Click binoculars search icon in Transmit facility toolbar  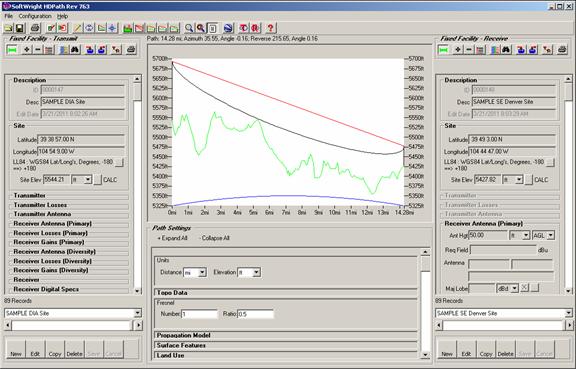point(75,49)
